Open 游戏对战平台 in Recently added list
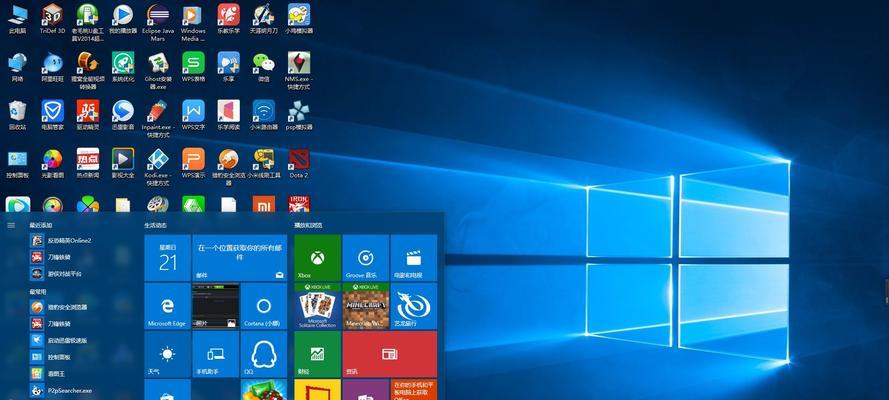The image size is (889, 400). tap(57, 274)
